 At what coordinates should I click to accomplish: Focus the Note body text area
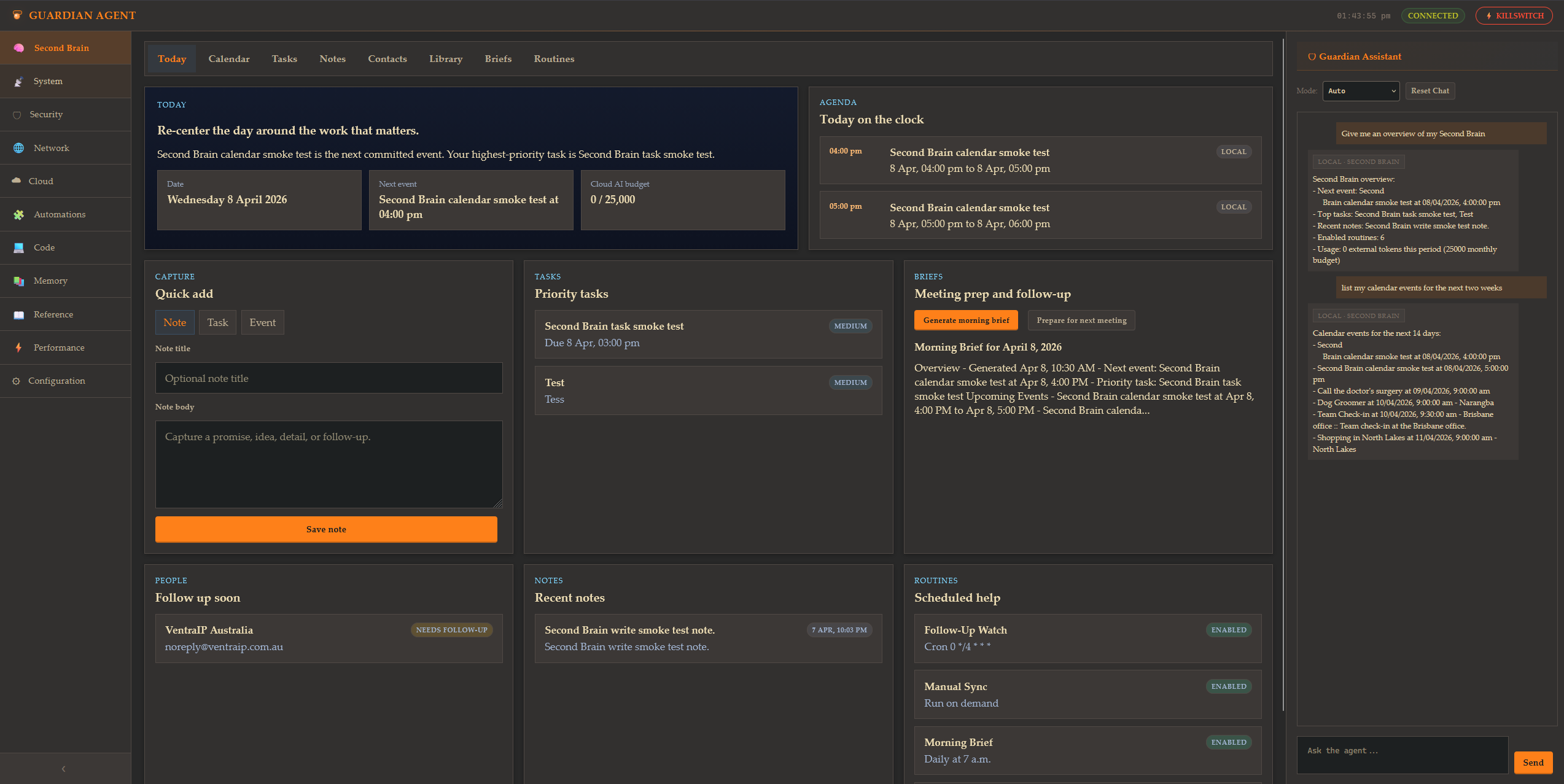(x=329, y=464)
